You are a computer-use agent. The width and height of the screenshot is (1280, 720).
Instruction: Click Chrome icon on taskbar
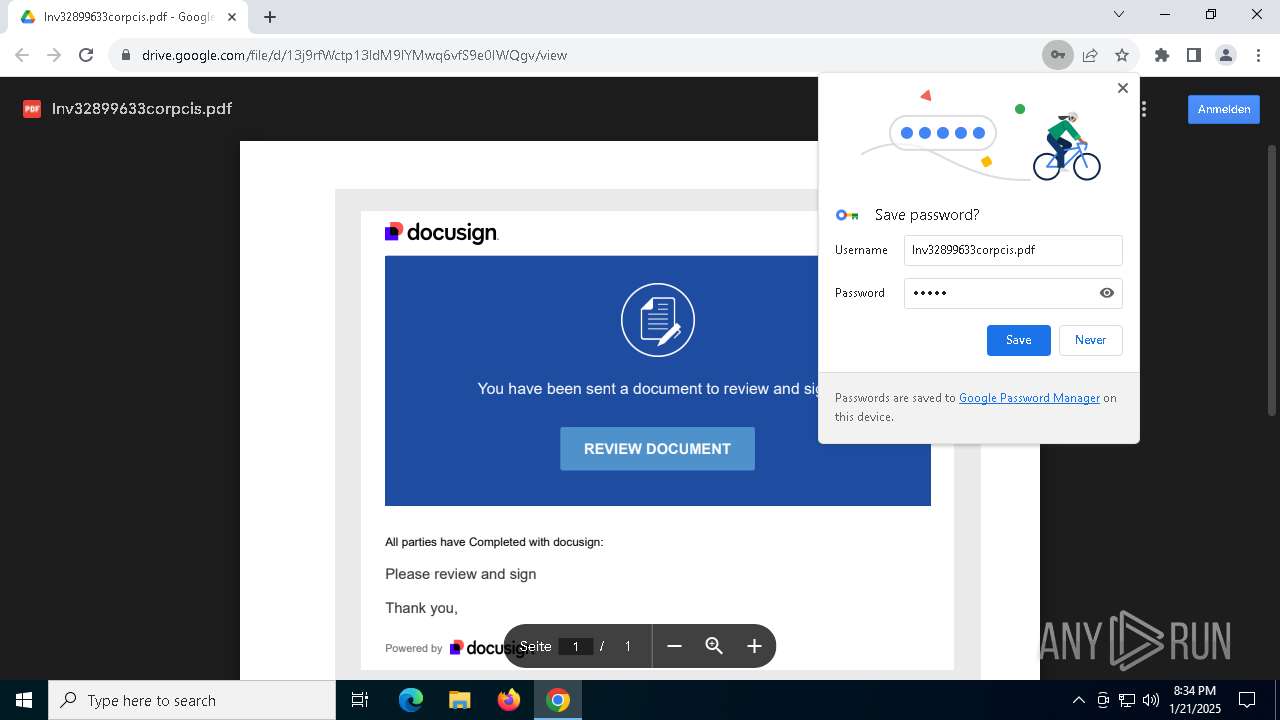[x=558, y=700]
